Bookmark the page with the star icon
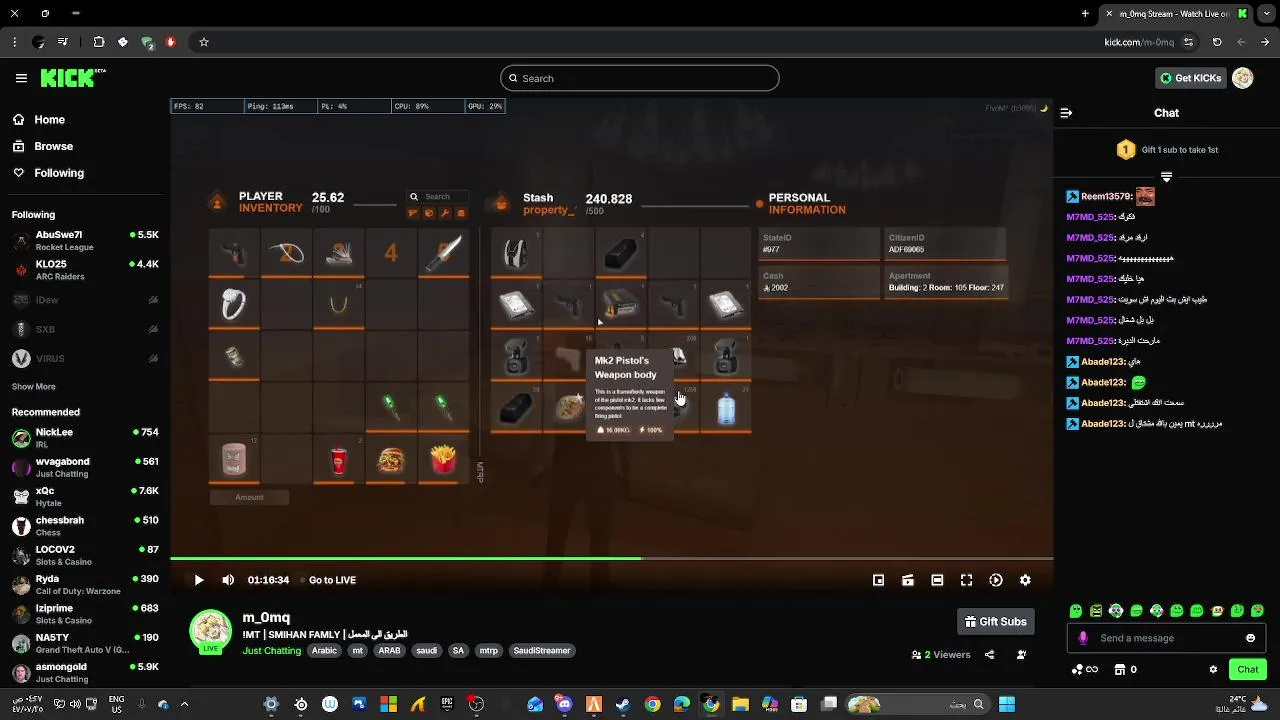Viewport: 1280px width, 720px height. tap(204, 42)
